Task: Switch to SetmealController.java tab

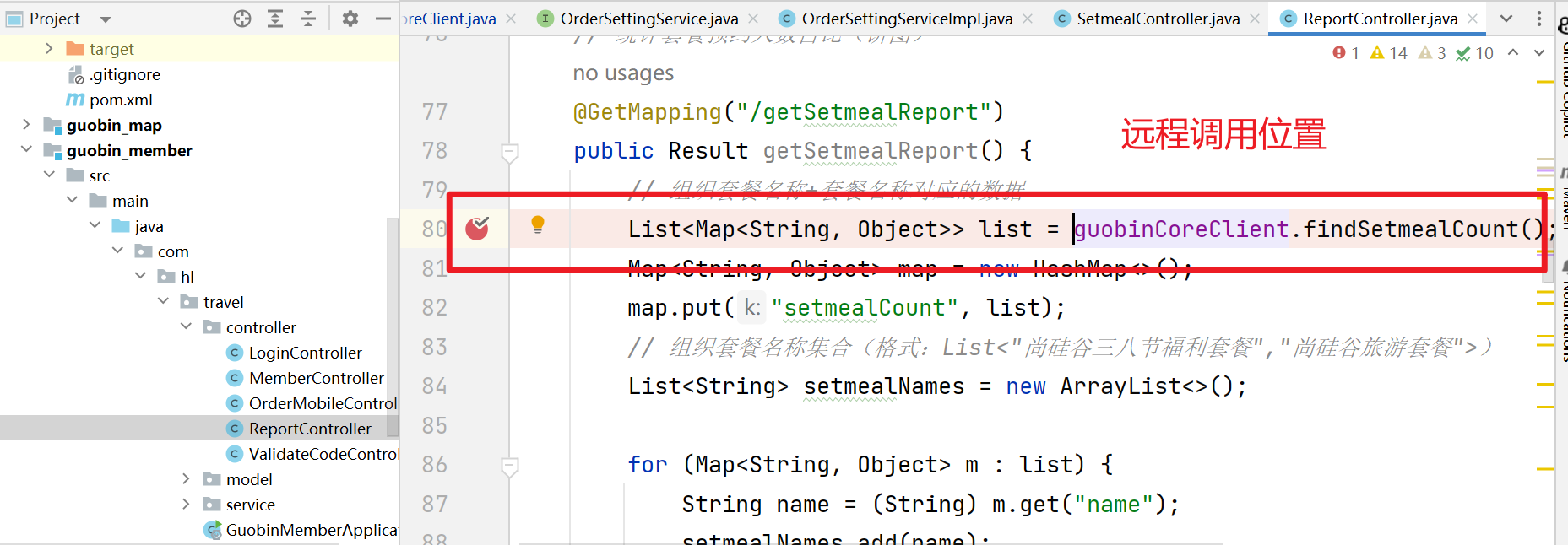Action: (1158, 19)
